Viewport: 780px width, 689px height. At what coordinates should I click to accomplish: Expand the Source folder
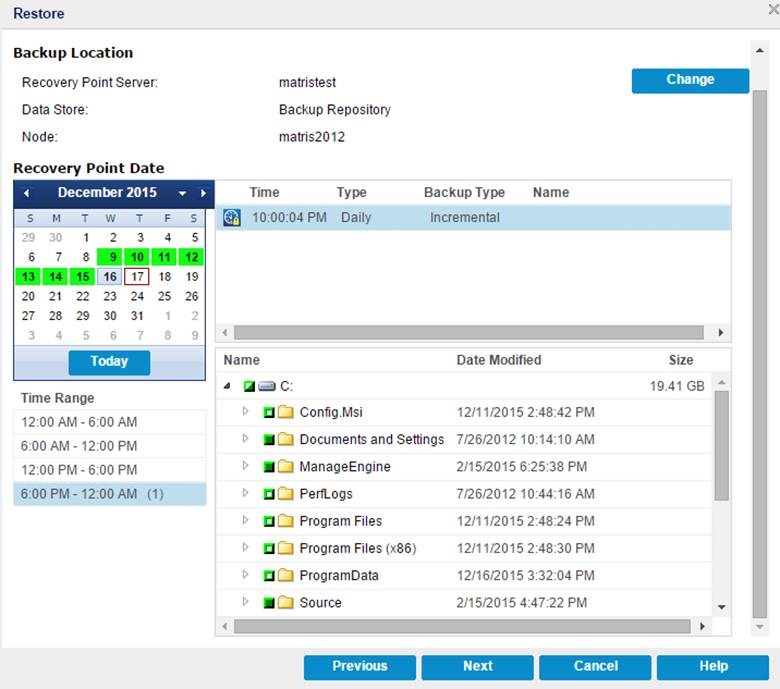245,601
